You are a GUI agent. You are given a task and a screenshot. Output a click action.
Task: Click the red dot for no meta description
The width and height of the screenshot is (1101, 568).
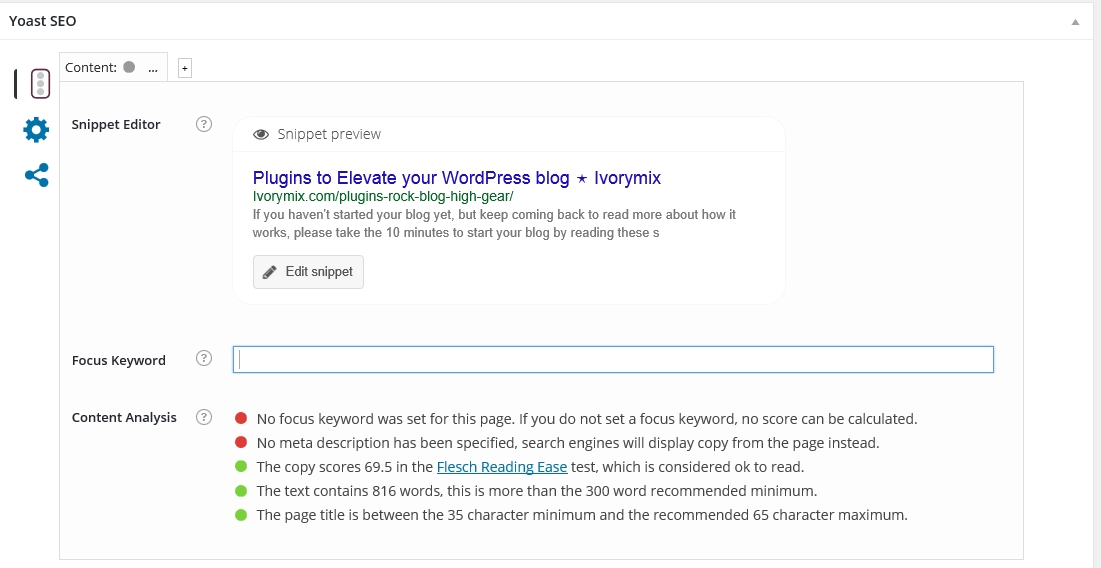pyautogui.click(x=241, y=442)
